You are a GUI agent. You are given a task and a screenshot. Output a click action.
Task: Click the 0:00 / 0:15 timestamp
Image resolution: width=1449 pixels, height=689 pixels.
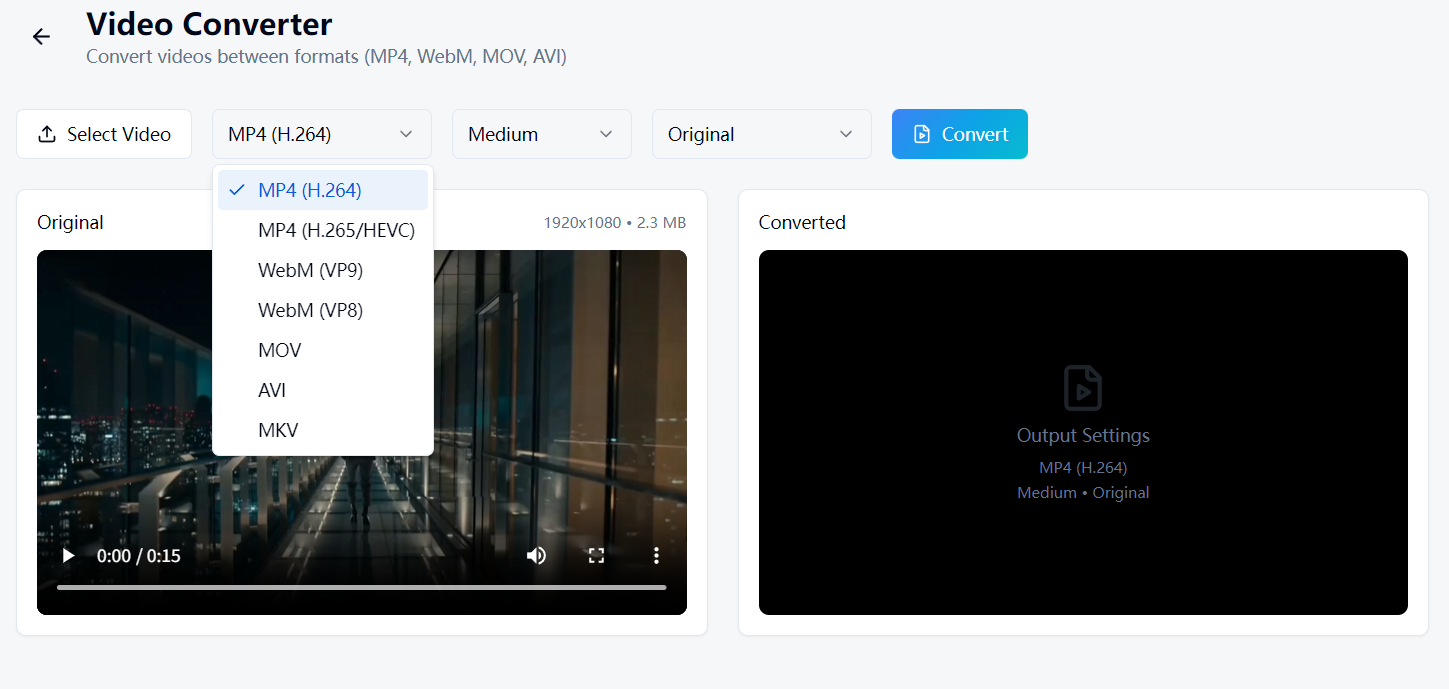coord(139,555)
